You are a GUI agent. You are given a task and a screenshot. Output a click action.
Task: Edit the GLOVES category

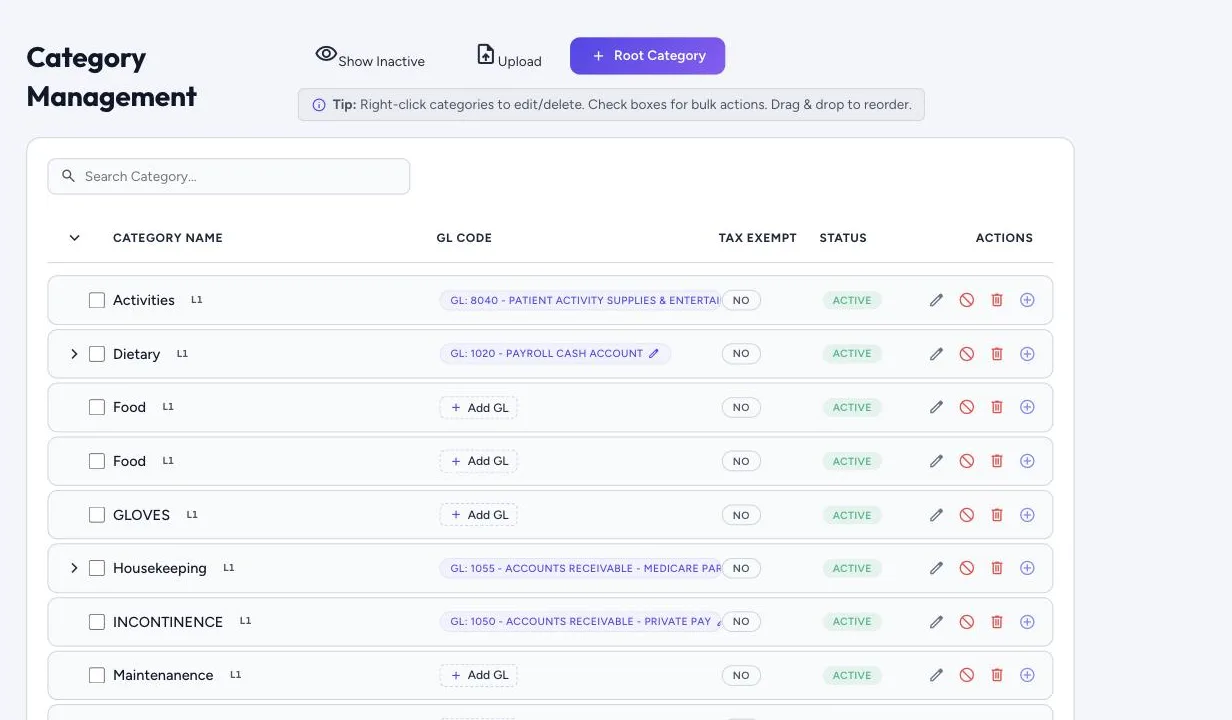(x=936, y=515)
